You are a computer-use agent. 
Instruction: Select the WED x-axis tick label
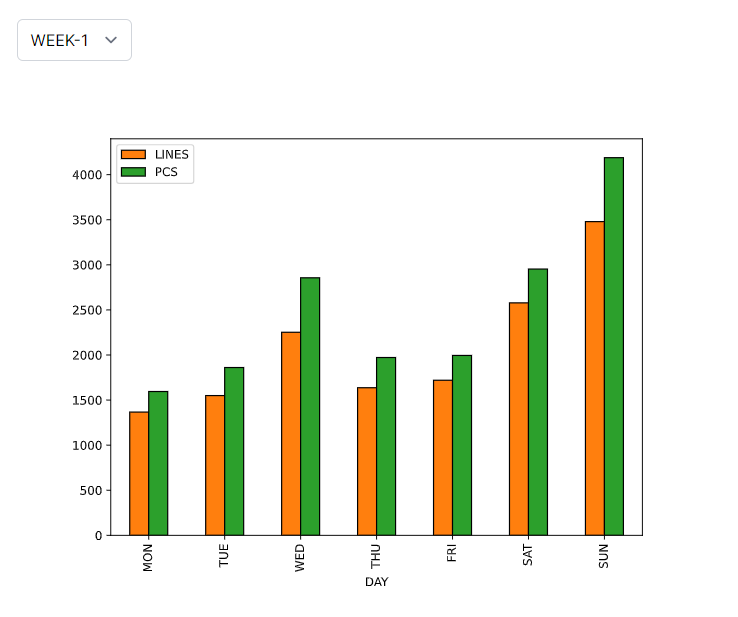click(300, 557)
